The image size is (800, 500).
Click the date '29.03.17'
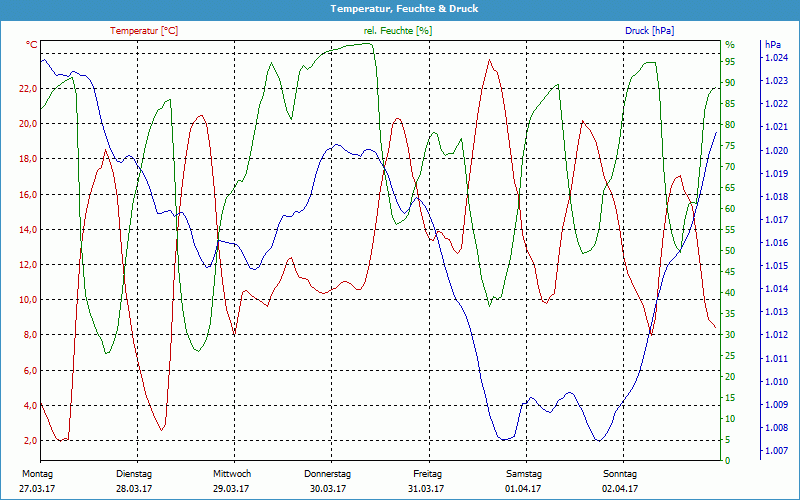(231, 489)
